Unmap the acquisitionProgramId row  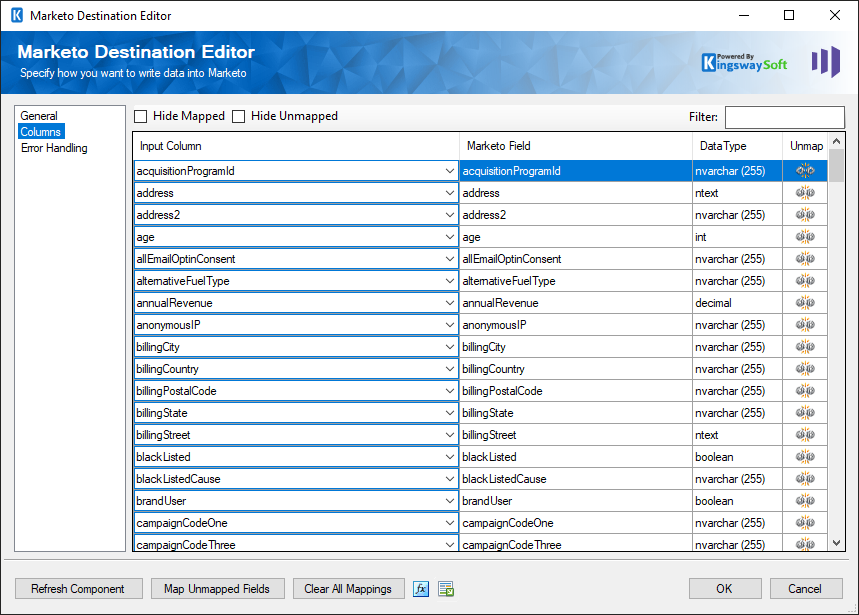805,171
